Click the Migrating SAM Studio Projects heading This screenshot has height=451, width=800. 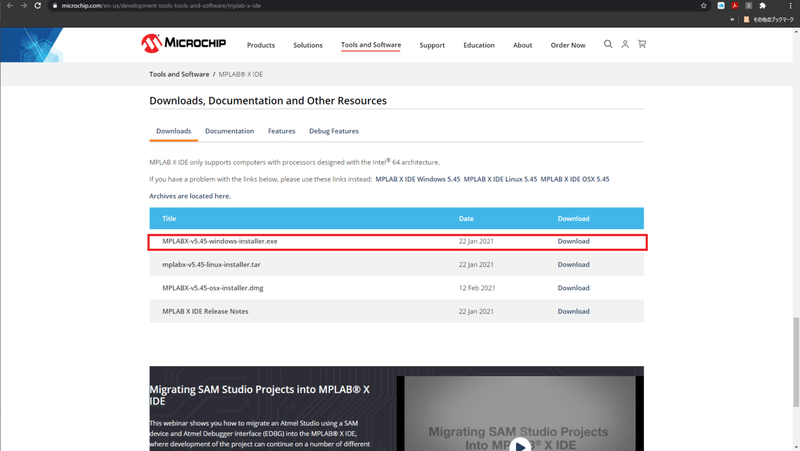pos(259,395)
